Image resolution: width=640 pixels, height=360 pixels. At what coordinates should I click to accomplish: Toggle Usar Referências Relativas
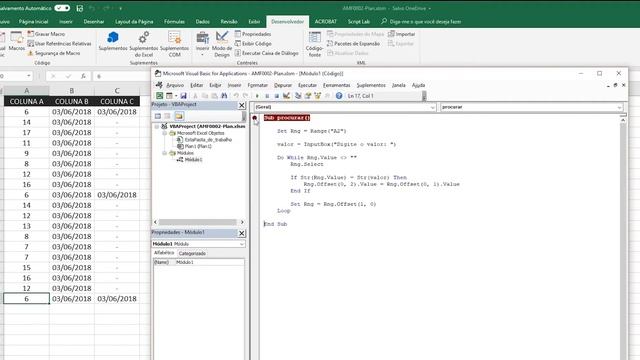click(x=60, y=44)
